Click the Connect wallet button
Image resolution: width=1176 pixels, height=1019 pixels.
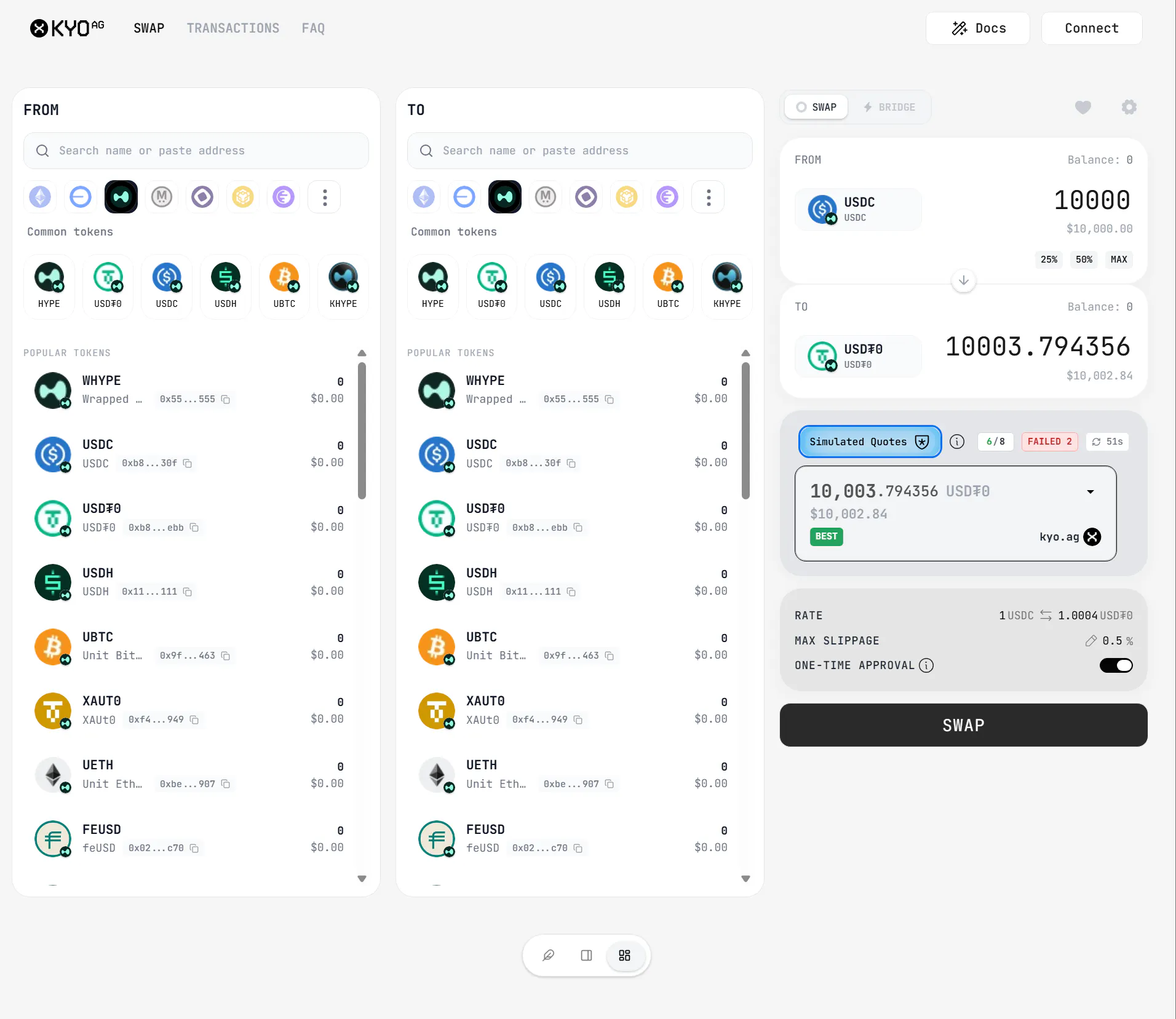pyautogui.click(x=1091, y=28)
